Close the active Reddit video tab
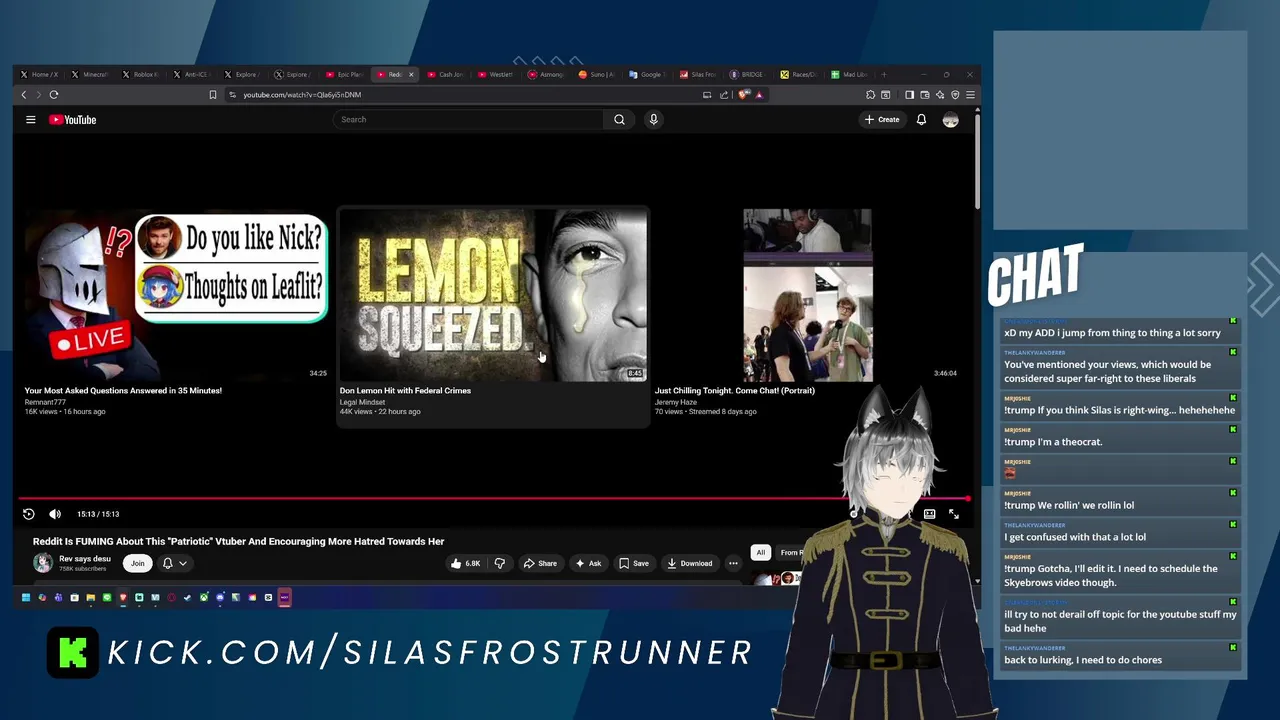Viewport: 1280px width, 720px height. point(411,74)
